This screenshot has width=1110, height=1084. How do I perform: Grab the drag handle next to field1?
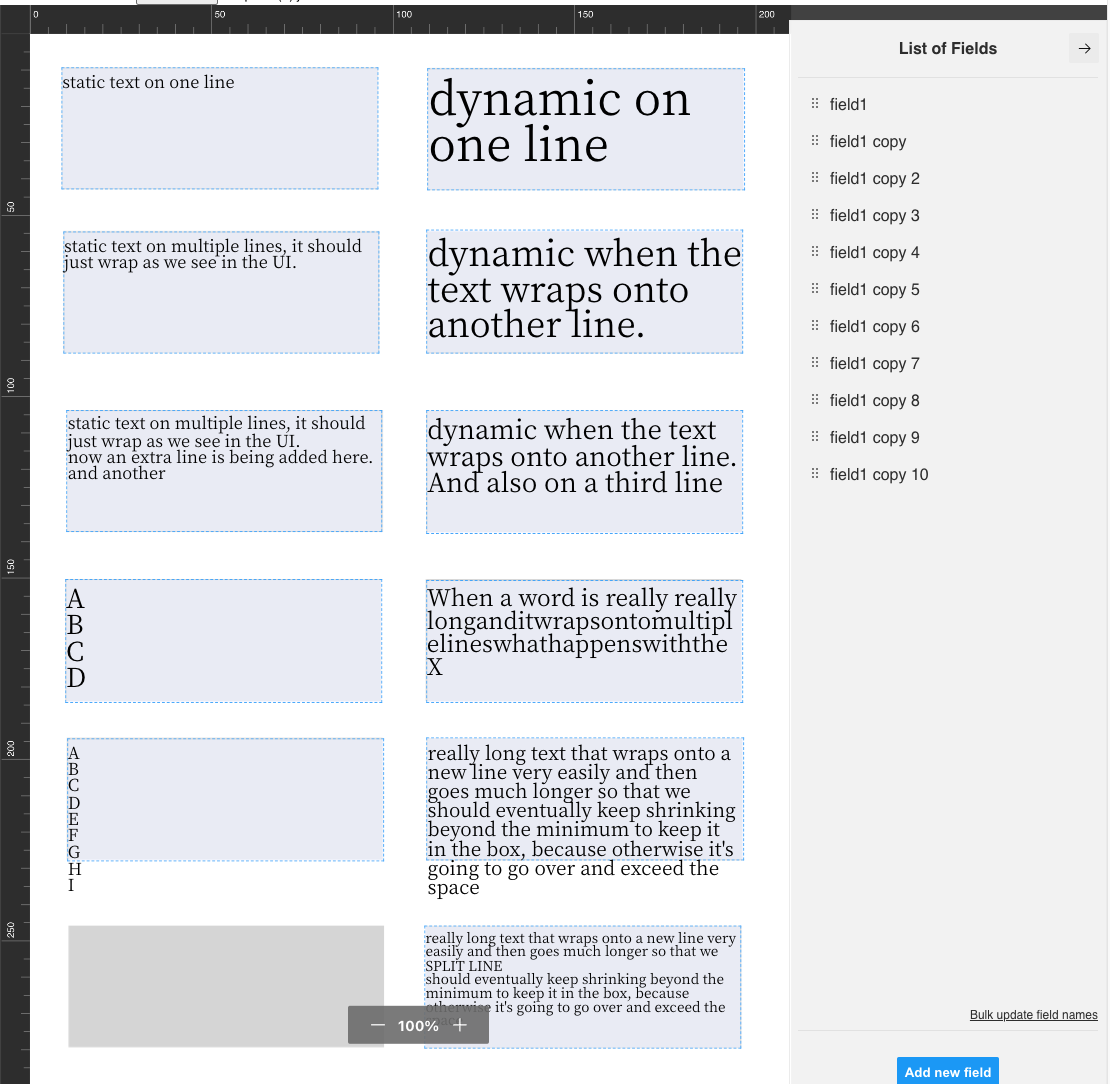(x=815, y=104)
